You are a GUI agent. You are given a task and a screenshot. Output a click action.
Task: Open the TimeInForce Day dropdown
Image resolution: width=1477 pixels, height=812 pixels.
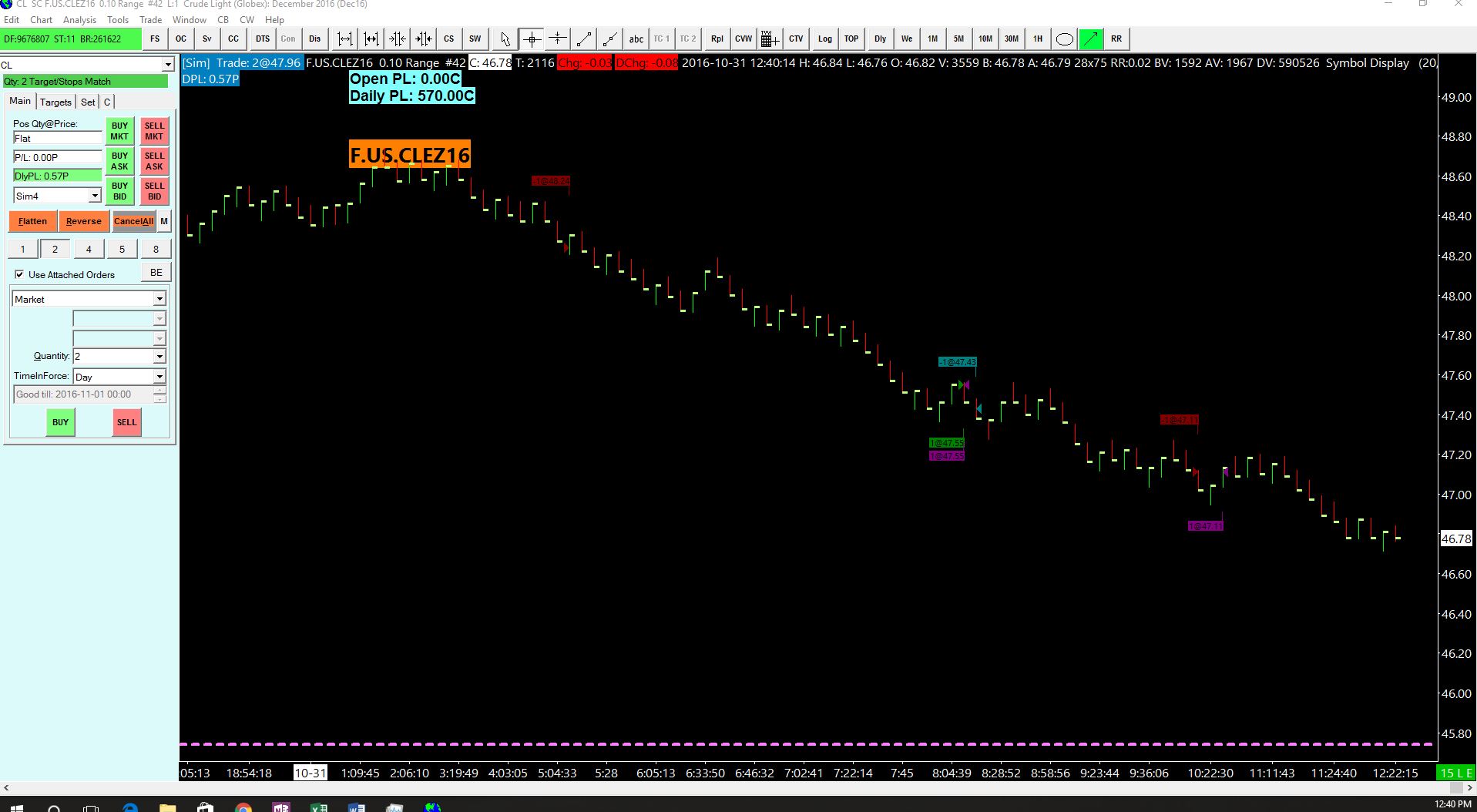pyautogui.click(x=159, y=377)
